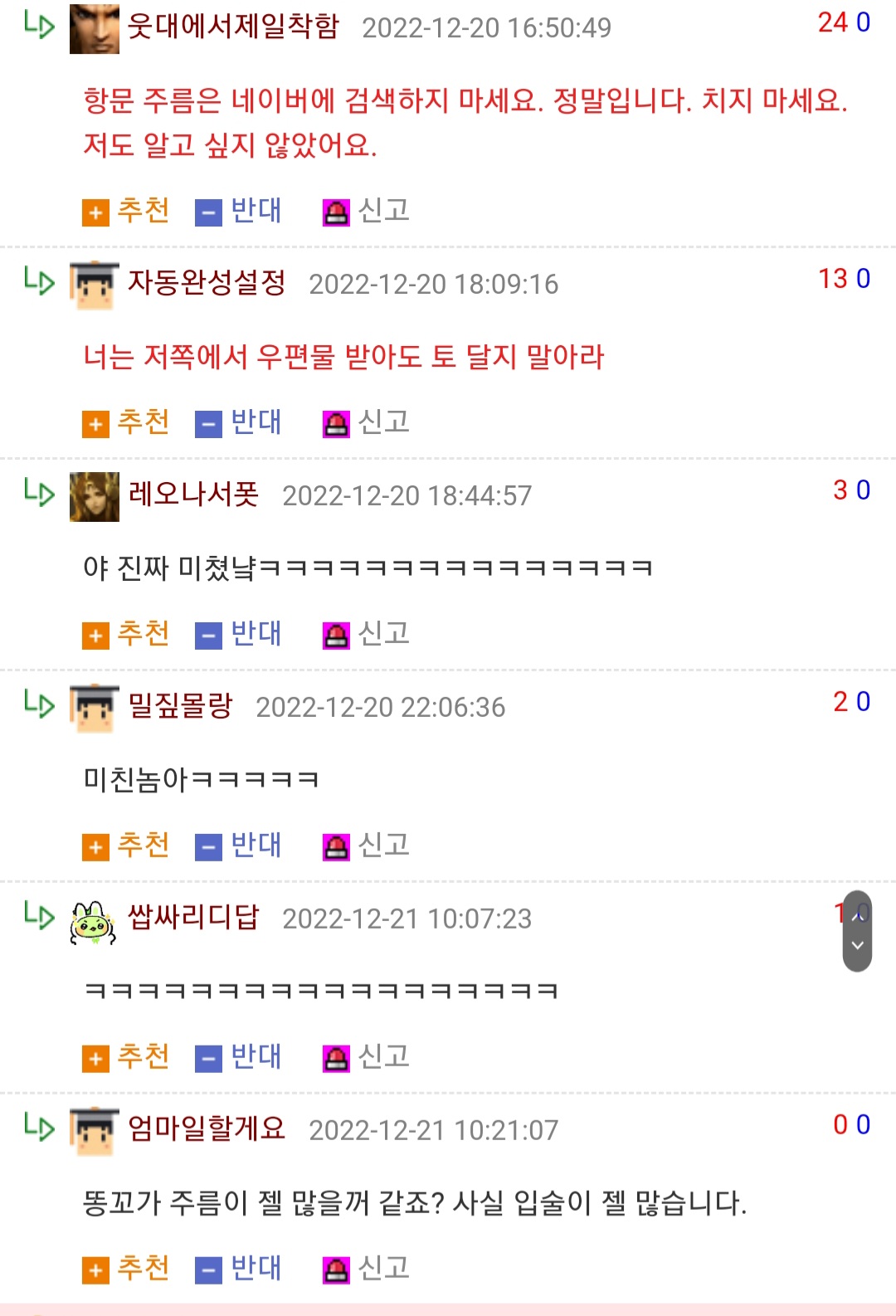The height and width of the screenshot is (1316, 896).
Task: Click the scroll down chevron on floating scroller
Action: [x=858, y=946]
